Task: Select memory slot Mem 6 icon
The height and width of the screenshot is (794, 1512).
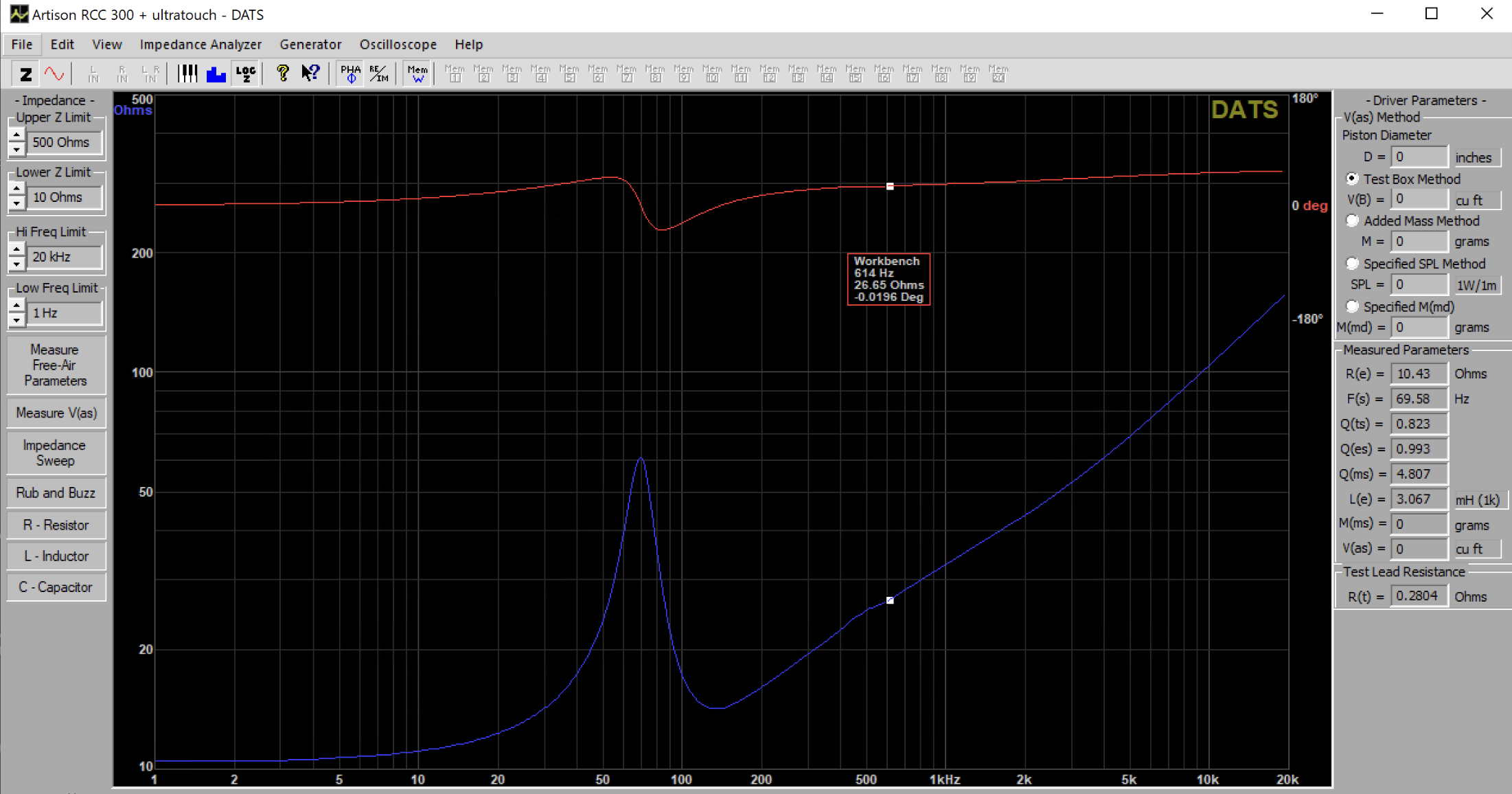Action: 598,73
